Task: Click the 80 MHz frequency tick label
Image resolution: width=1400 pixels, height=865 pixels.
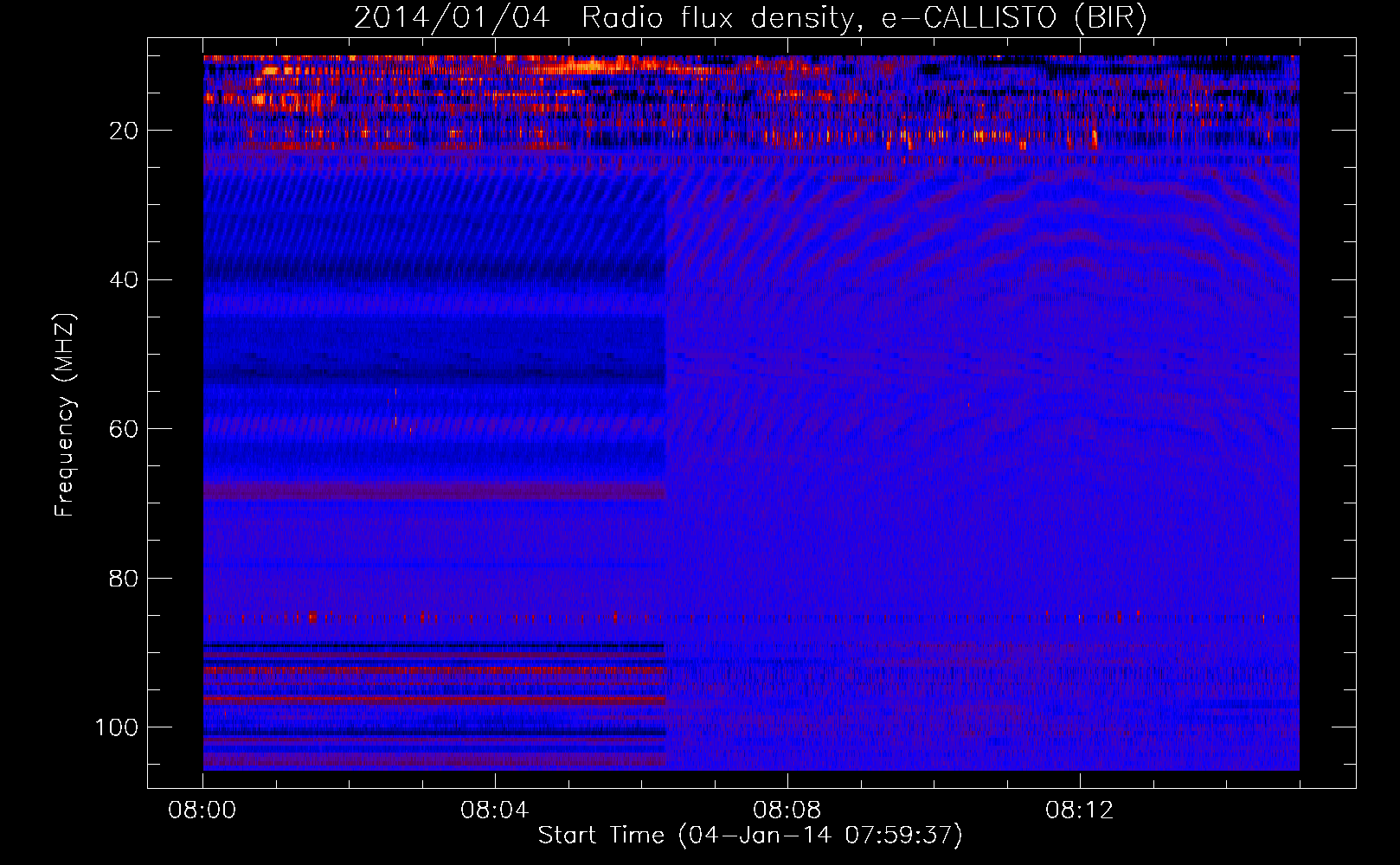Action: (x=124, y=578)
